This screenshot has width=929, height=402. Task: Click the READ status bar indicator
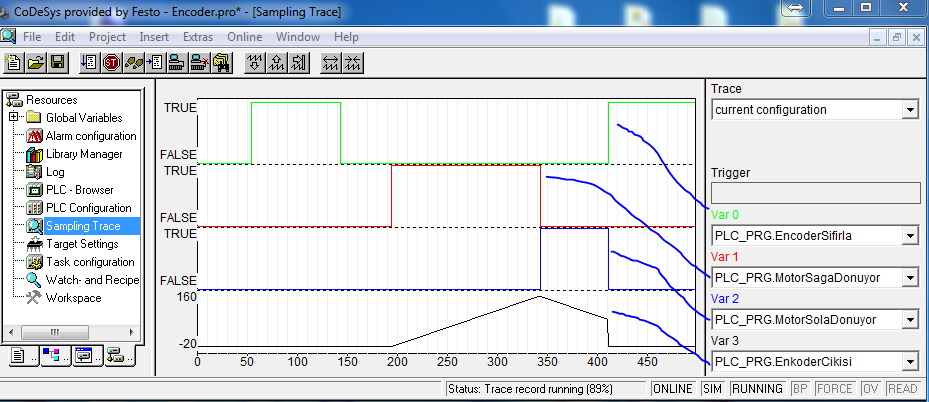[902, 389]
